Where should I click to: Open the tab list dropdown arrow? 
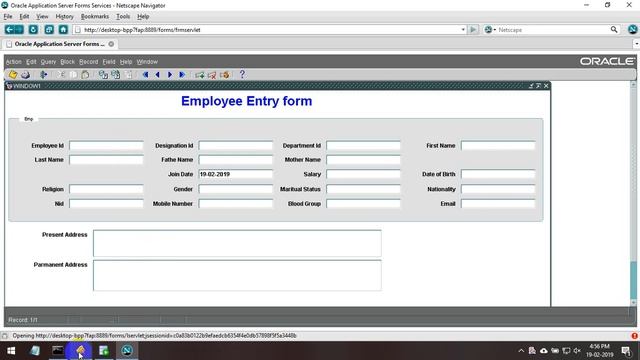636,44
